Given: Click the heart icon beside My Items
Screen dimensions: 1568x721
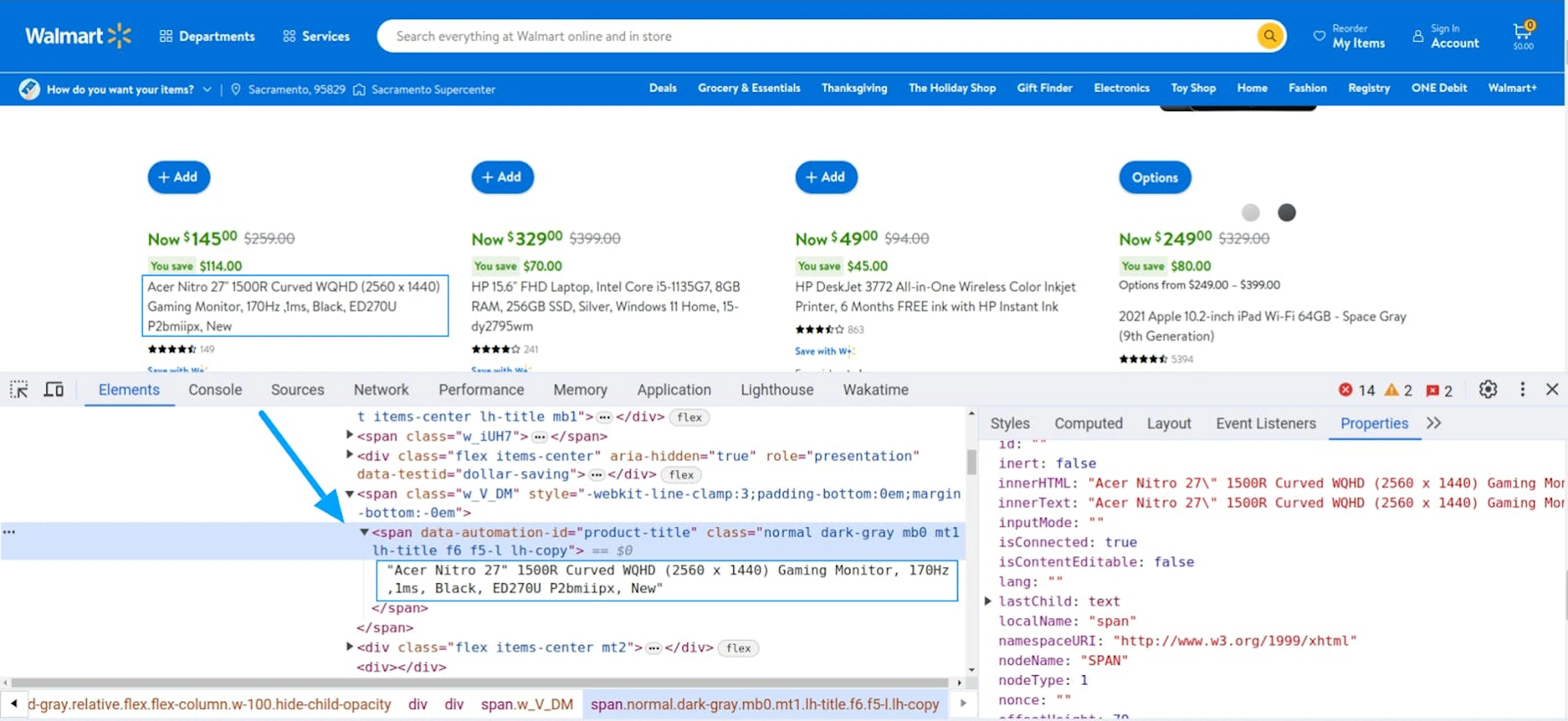Looking at the screenshot, I should pyautogui.click(x=1319, y=36).
